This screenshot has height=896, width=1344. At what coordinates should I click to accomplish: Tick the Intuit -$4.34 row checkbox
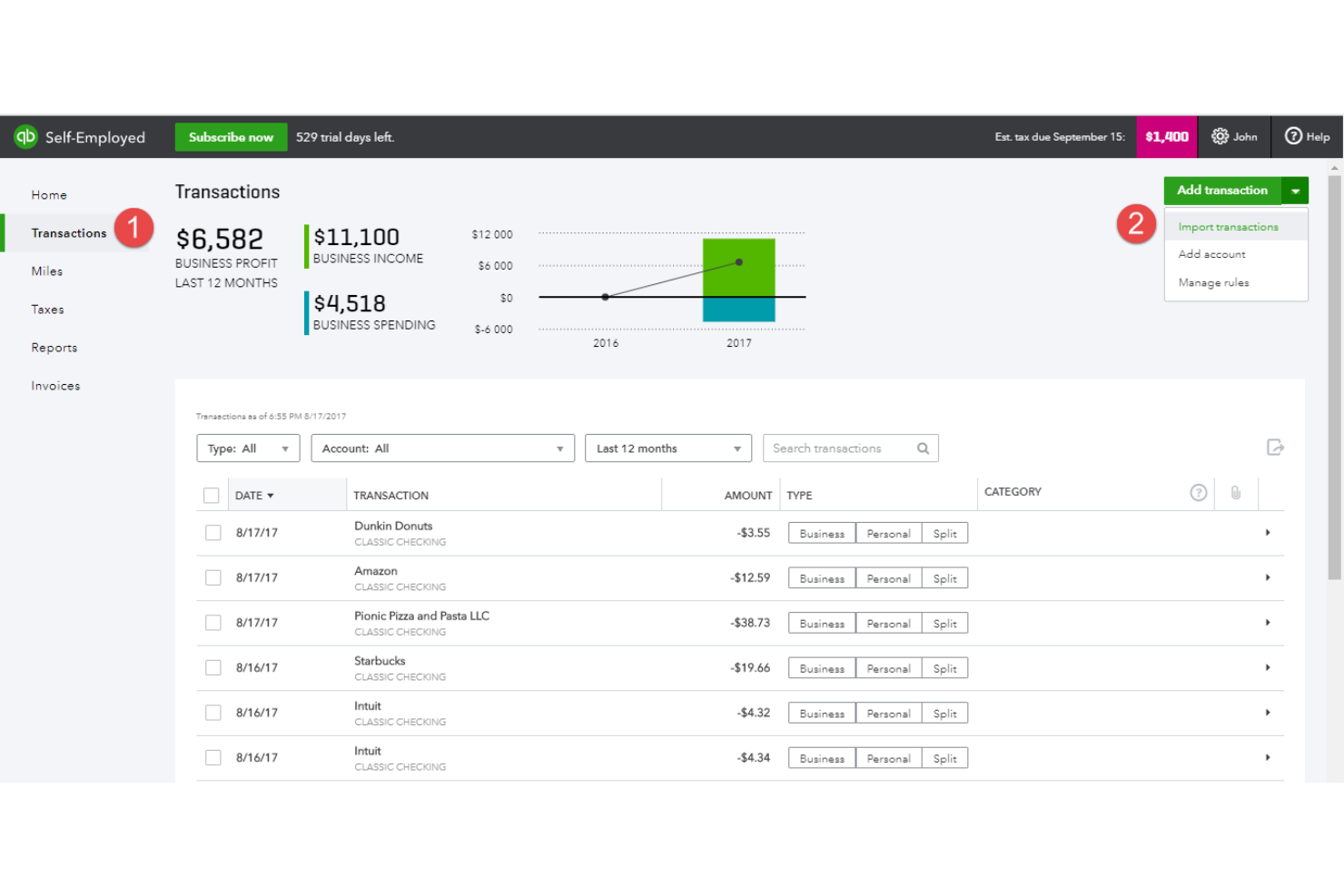click(x=213, y=757)
